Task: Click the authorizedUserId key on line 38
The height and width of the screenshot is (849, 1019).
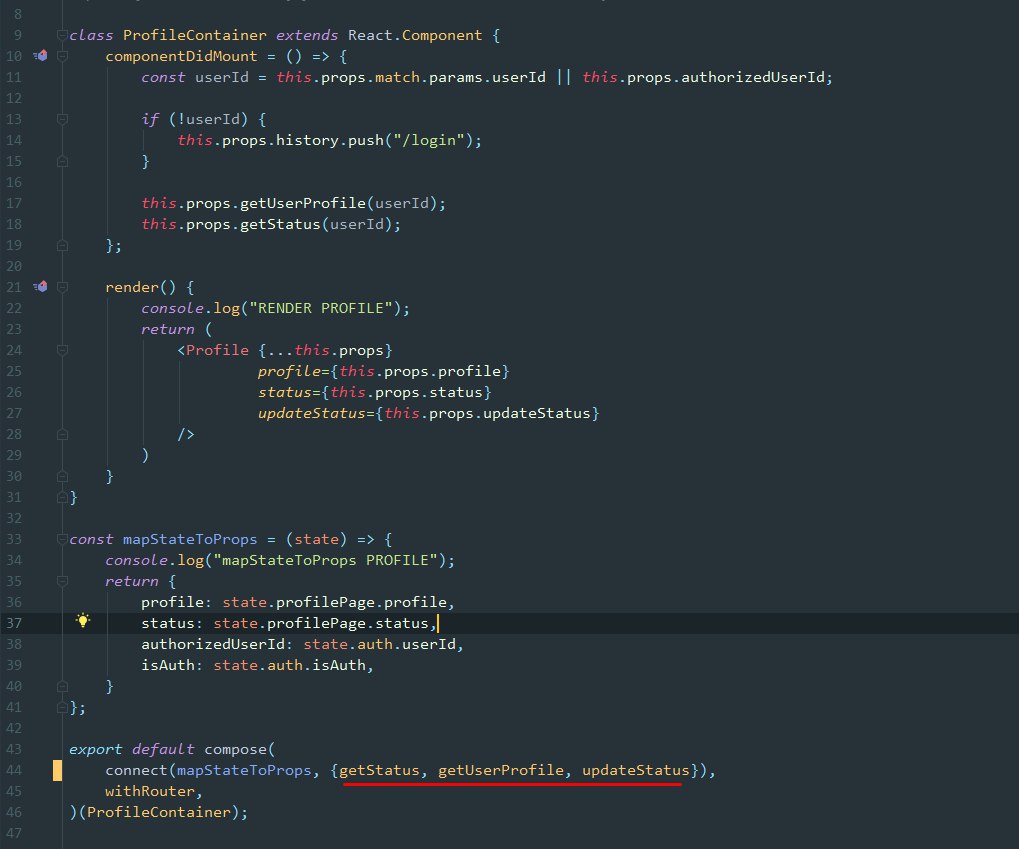Action: click(x=213, y=644)
